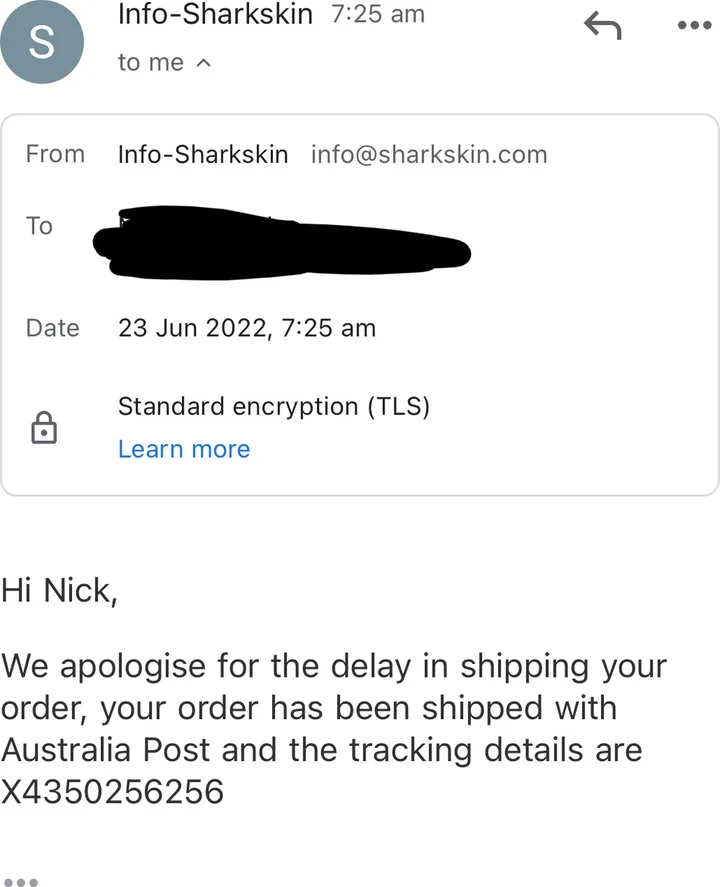Viewport: 720px width, 887px height.
Task: Collapse recipient details via 'to me' chevron
Action: click(x=203, y=63)
